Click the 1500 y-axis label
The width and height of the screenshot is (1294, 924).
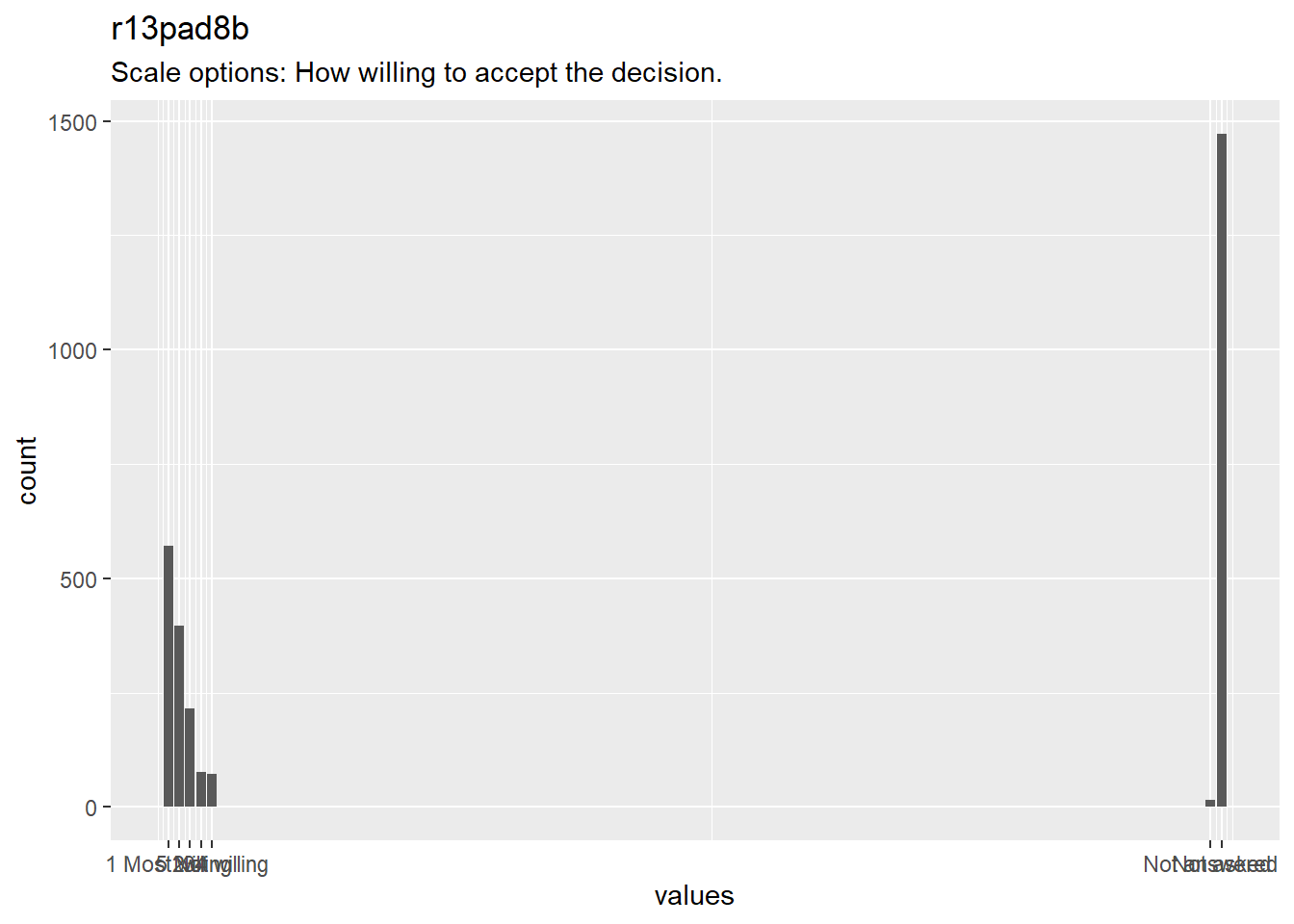tap(73, 122)
